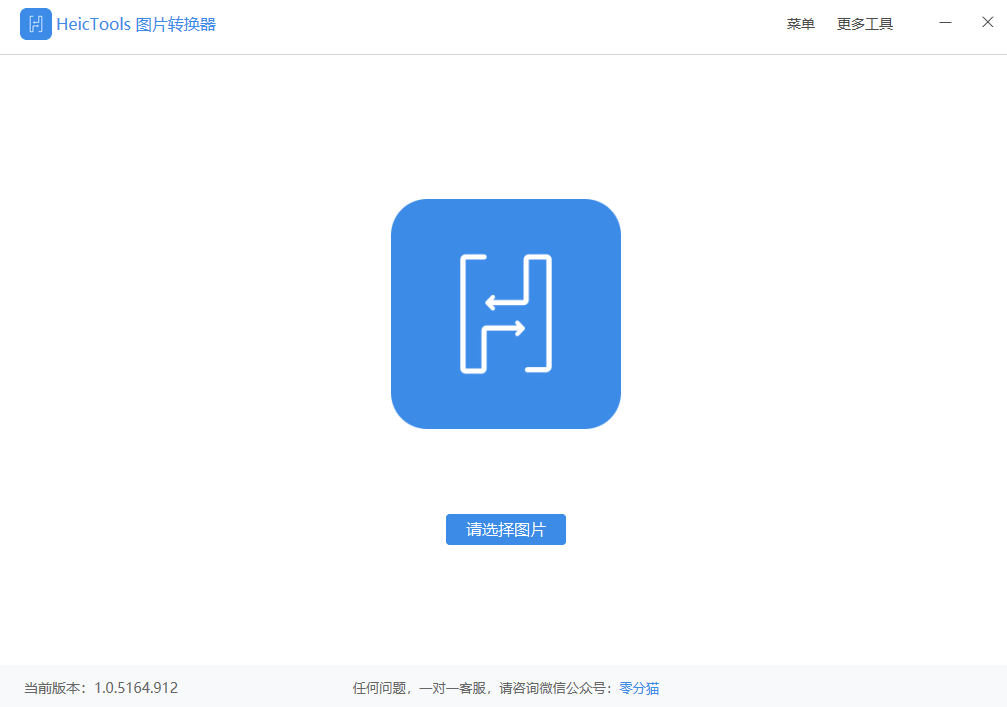This screenshot has height=707, width=1007.
Task: Open the 零分猫 WeChat account link
Action: [639, 688]
